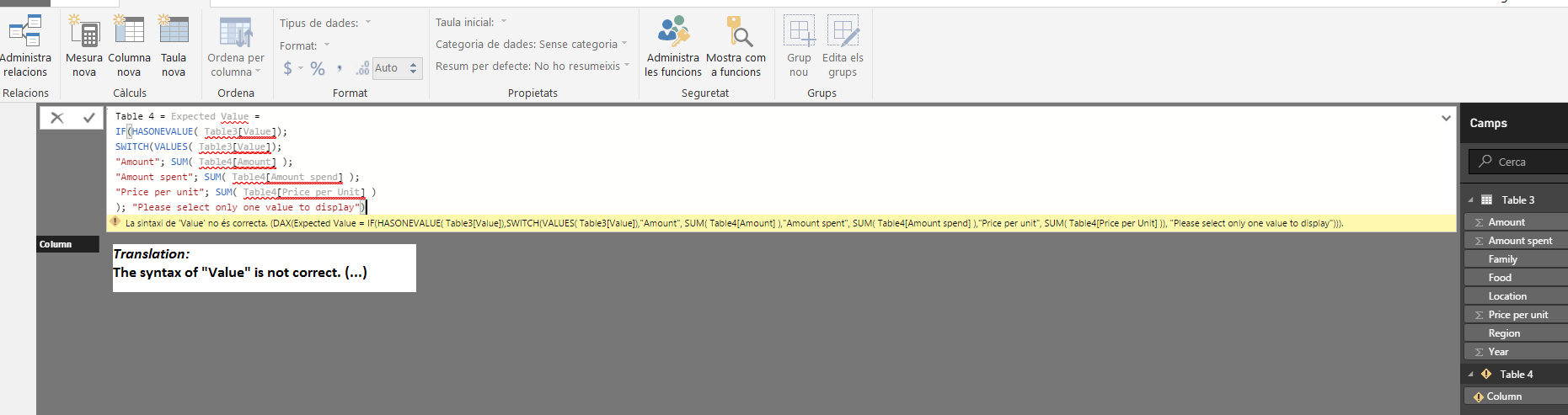This screenshot has height=415, width=1568.
Task: Select the Price per unit field
Action: click(1516, 315)
